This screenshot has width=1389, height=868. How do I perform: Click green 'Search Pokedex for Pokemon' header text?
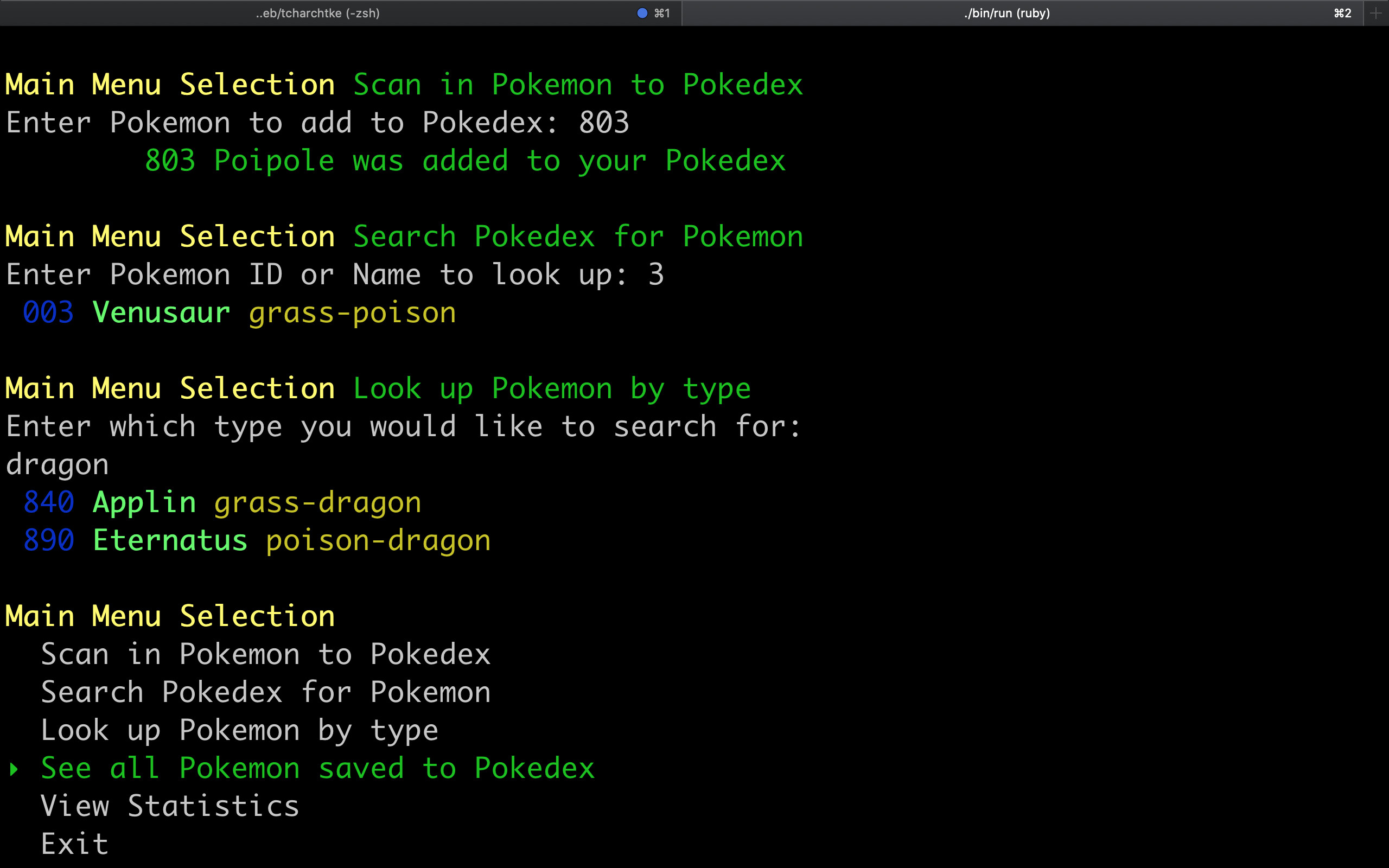pyautogui.click(x=578, y=237)
